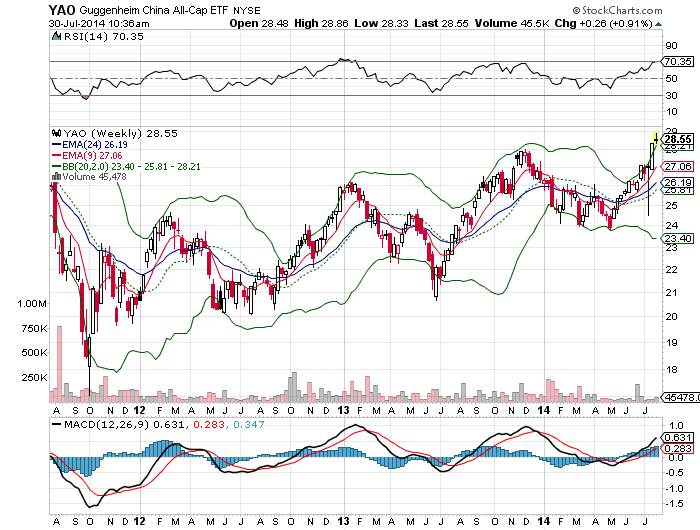Click the 'EMA(9) 27.06' legend entry
Screen dimensions: 700x530
pos(92,155)
